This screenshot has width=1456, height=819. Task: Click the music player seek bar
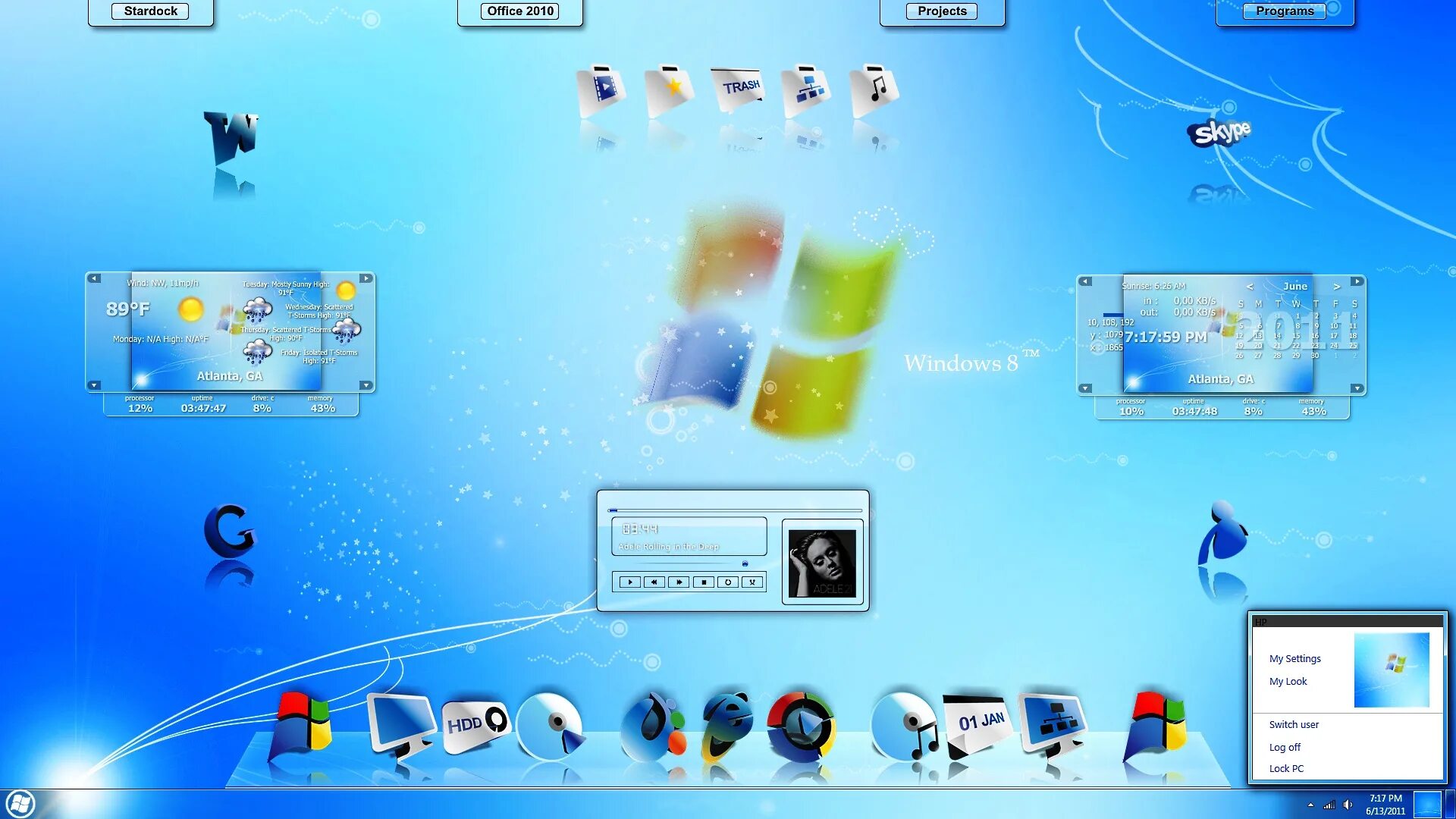tap(734, 510)
